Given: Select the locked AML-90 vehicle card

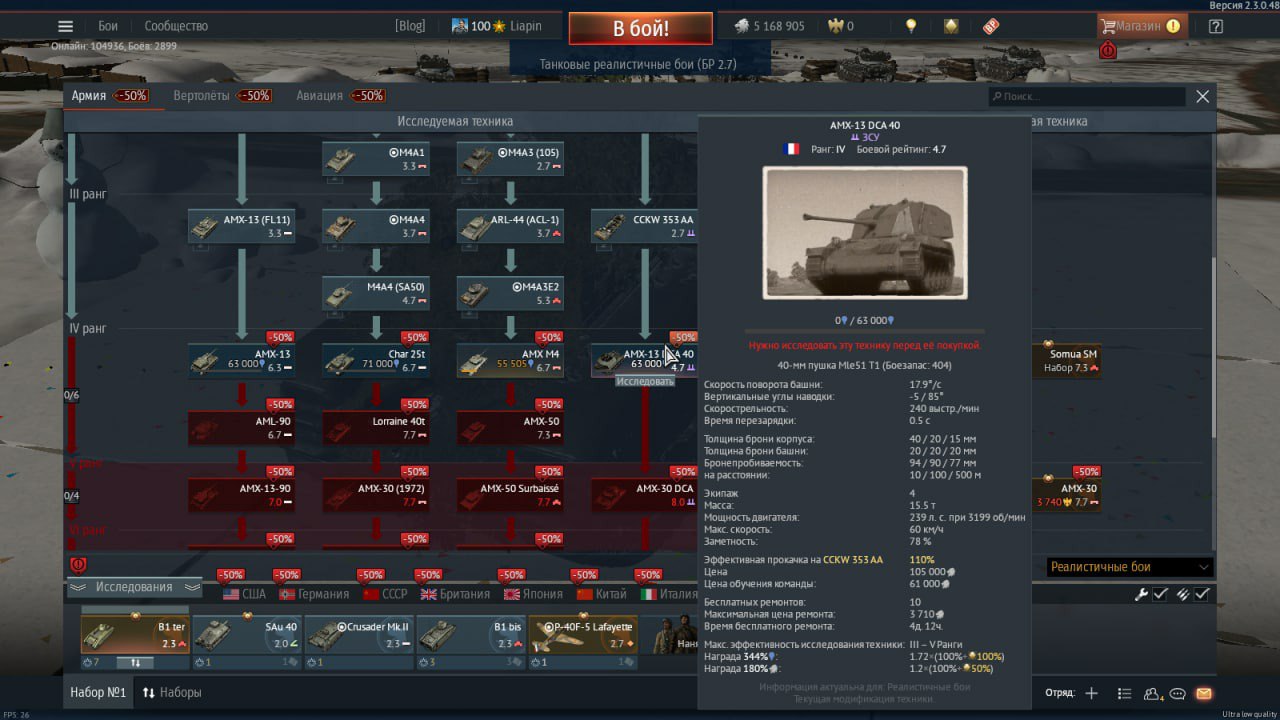Looking at the screenshot, I should point(242,428).
